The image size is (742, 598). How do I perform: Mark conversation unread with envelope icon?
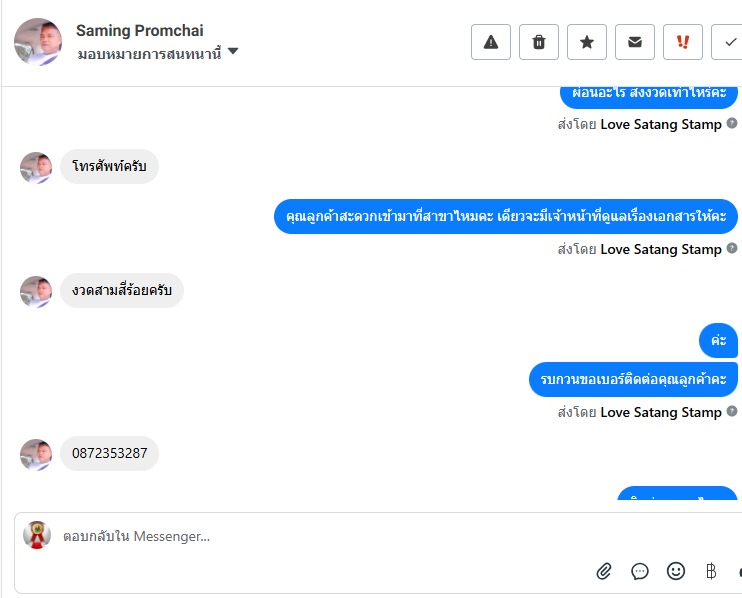click(x=635, y=42)
